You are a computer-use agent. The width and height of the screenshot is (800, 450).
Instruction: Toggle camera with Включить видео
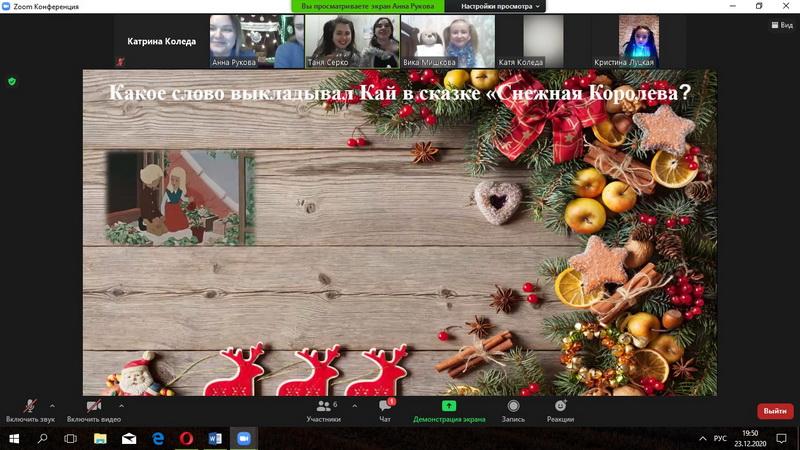pyautogui.click(x=94, y=411)
